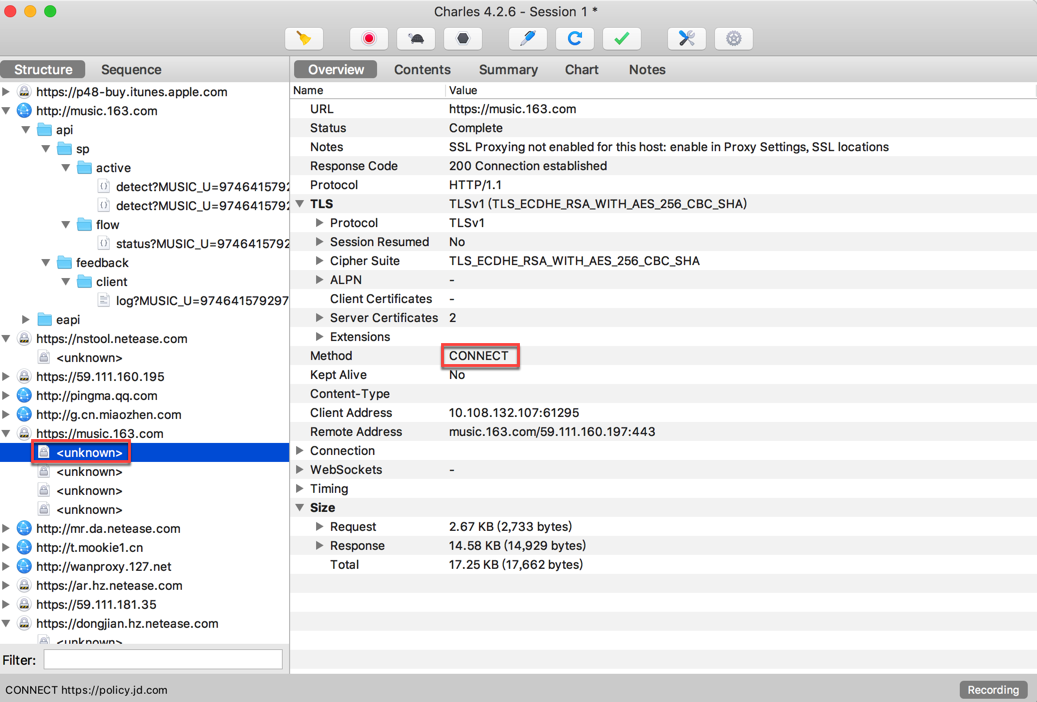
Task: Collapse the TLS section in Overview
Action: tap(300, 204)
